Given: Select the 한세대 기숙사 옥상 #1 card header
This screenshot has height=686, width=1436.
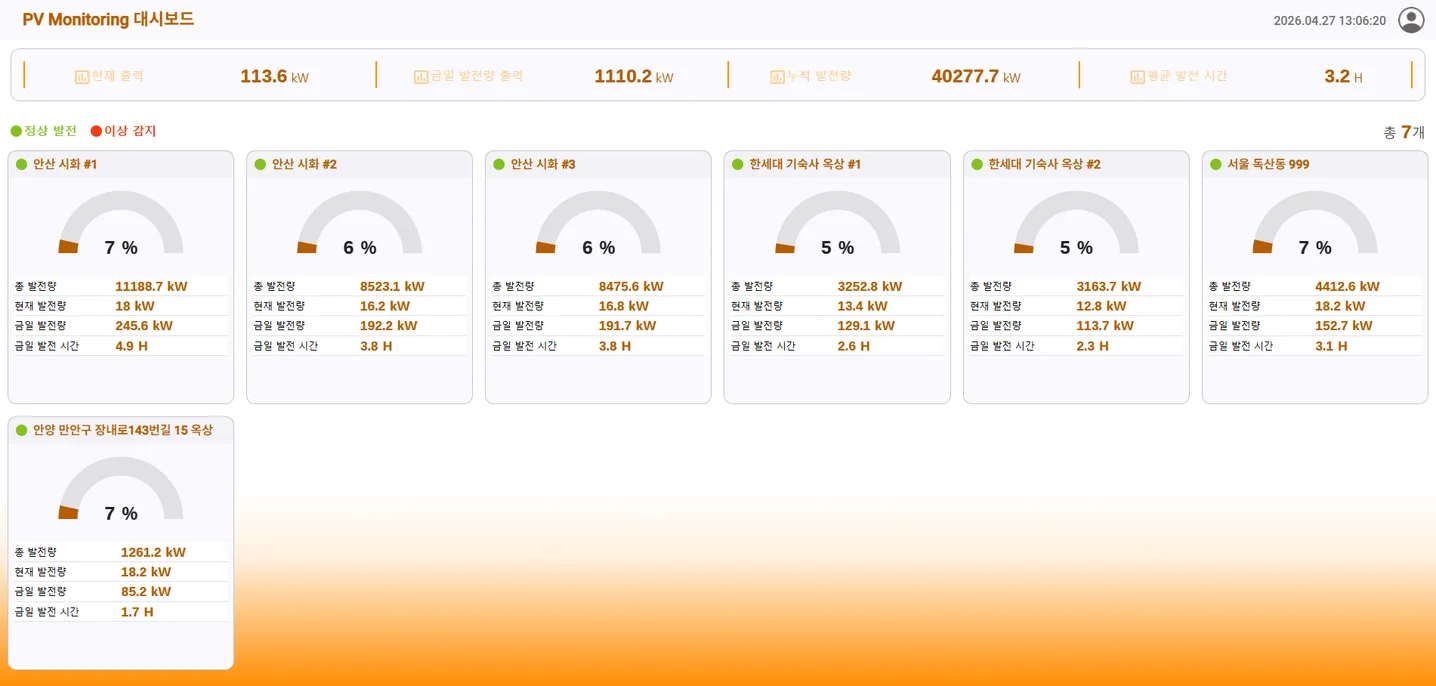Looking at the screenshot, I should (x=837, y=164).
